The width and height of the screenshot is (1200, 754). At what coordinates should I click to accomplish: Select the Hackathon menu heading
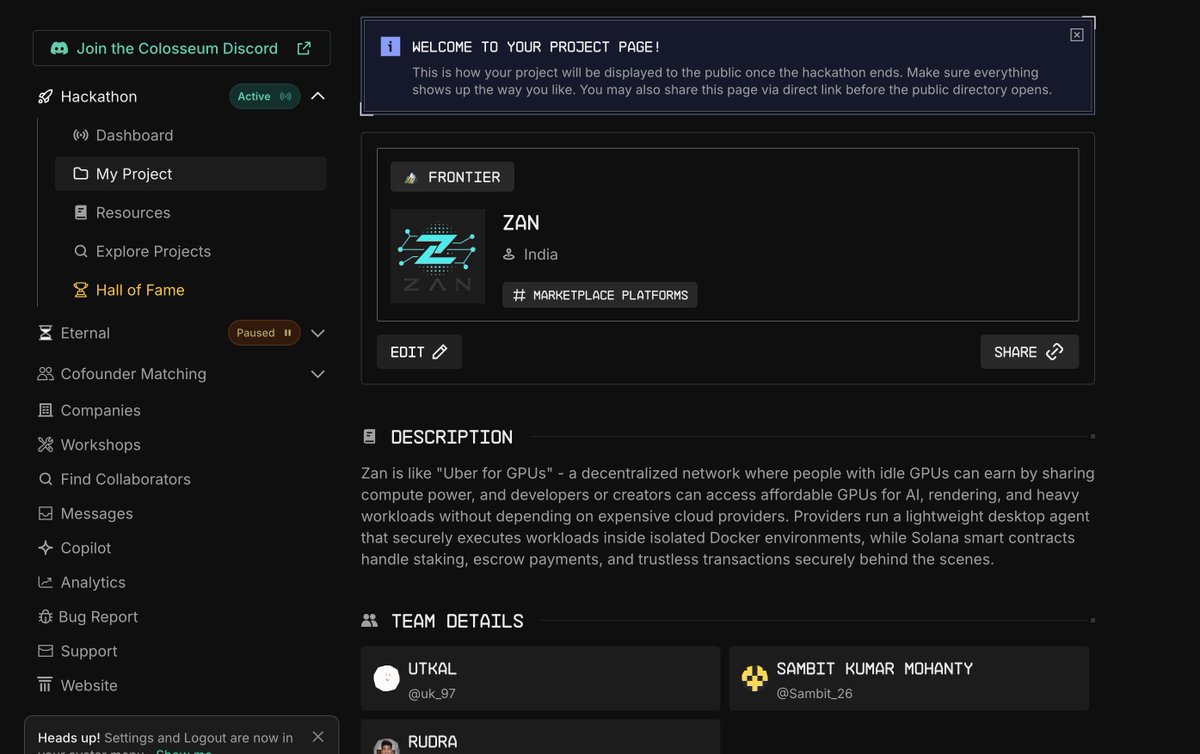[x=99, y=97]
